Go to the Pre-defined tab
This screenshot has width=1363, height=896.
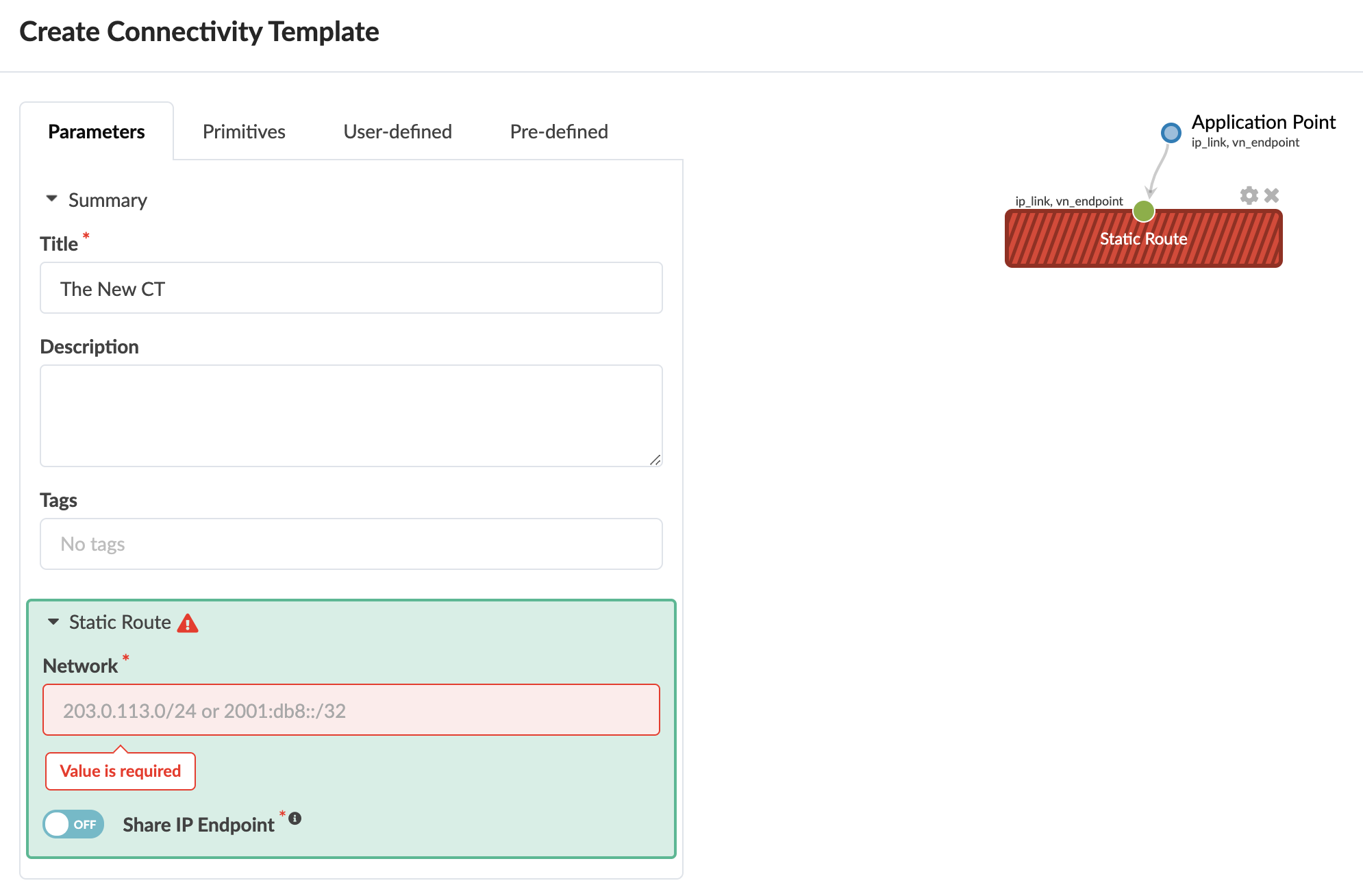click(559, 132)
